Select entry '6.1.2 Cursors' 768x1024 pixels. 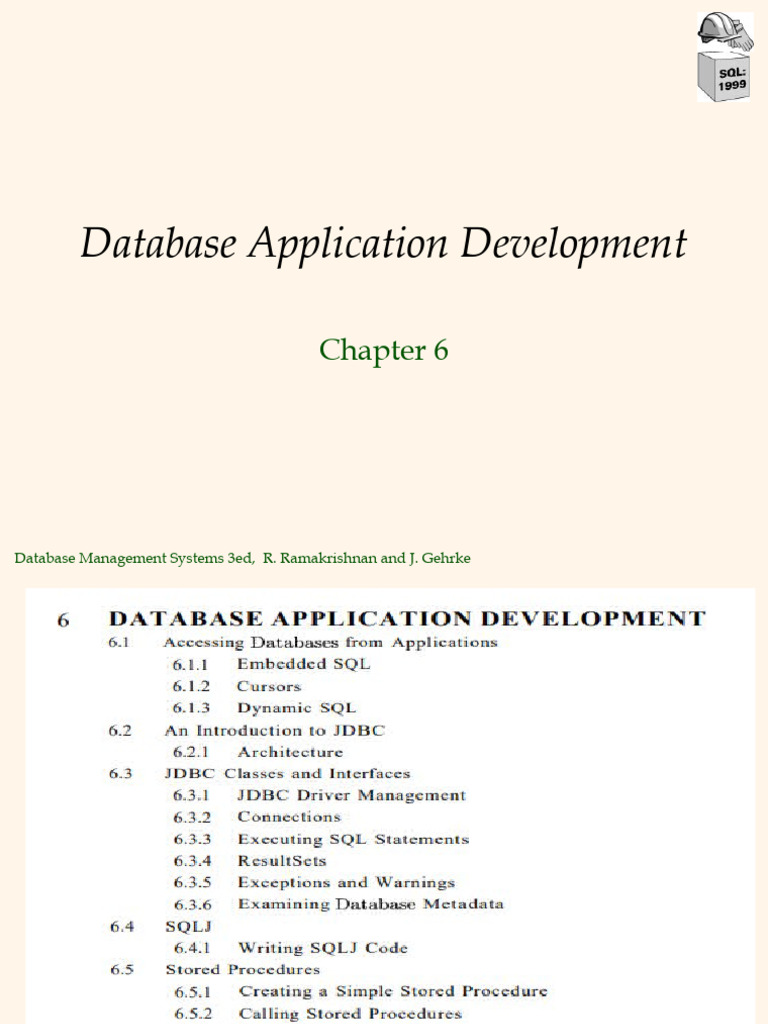tap(236, 686)
